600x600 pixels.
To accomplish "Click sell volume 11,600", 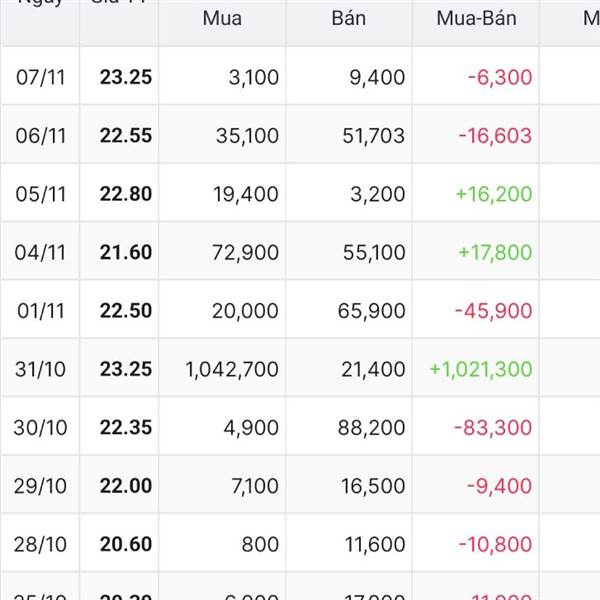I will tap(375, 544).
